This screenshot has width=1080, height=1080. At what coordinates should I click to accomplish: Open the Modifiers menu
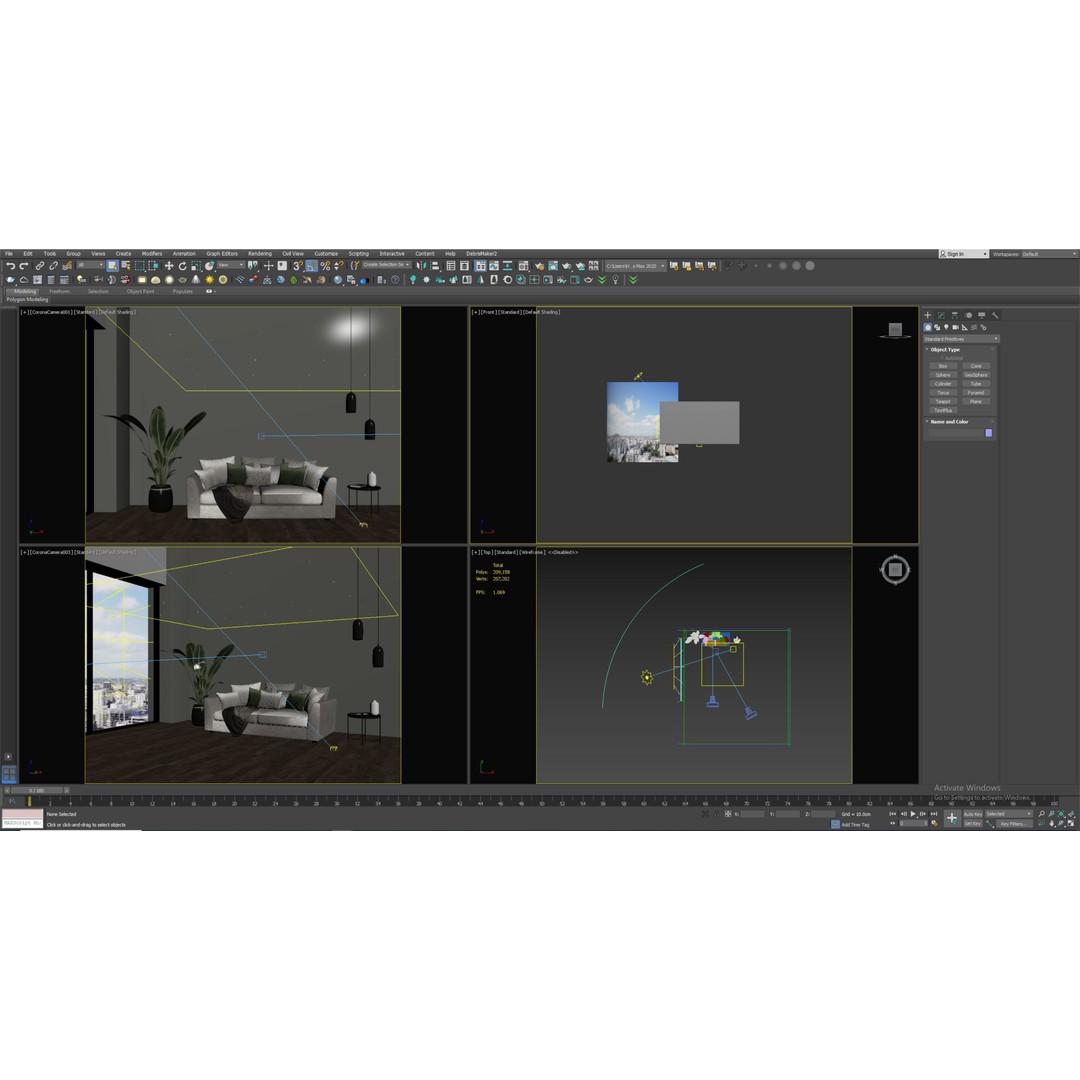coord(151,253)
